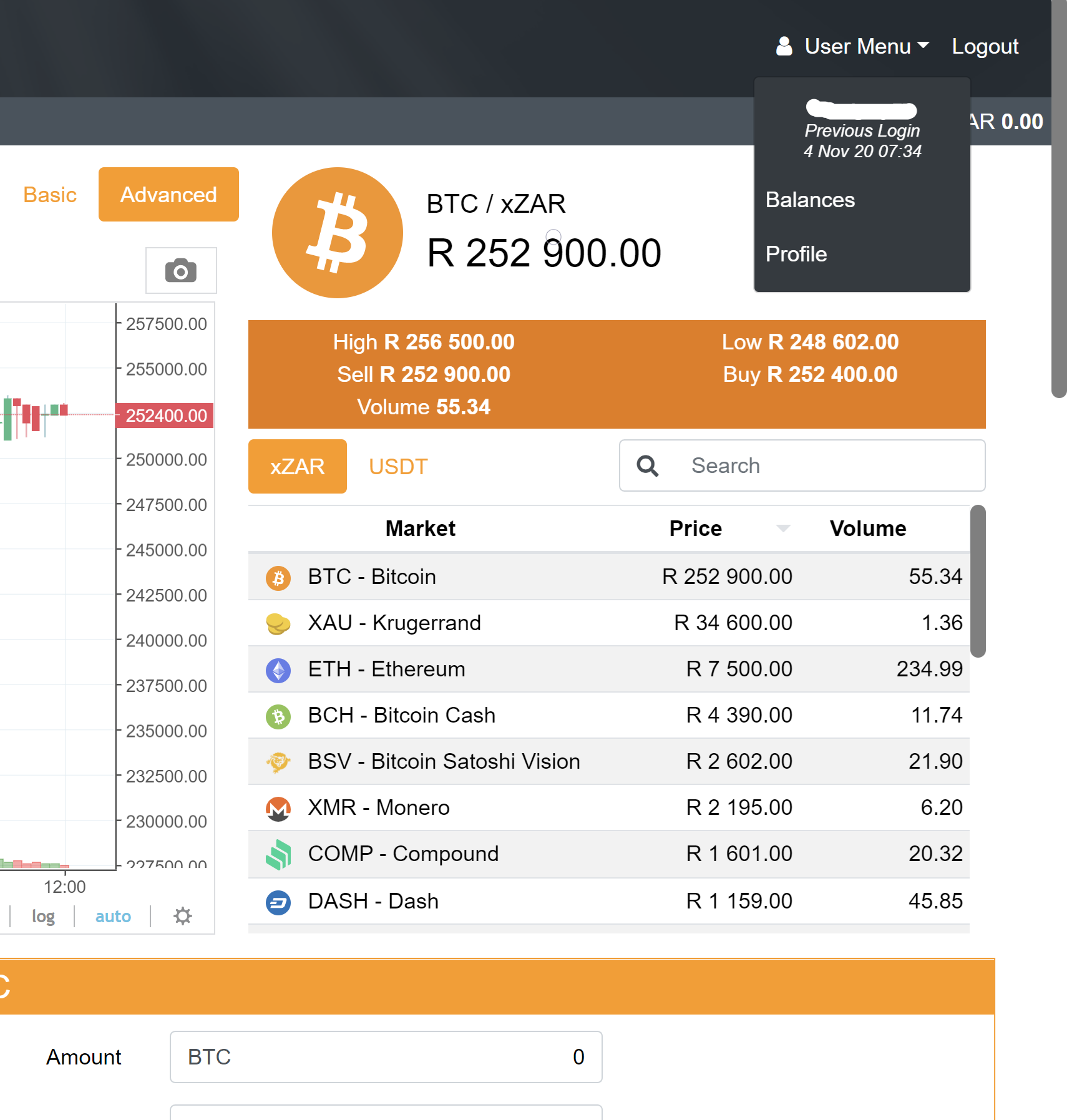Switch to Basic trading view
This screenshot has width=1067, height=1120.
(50, 195)
